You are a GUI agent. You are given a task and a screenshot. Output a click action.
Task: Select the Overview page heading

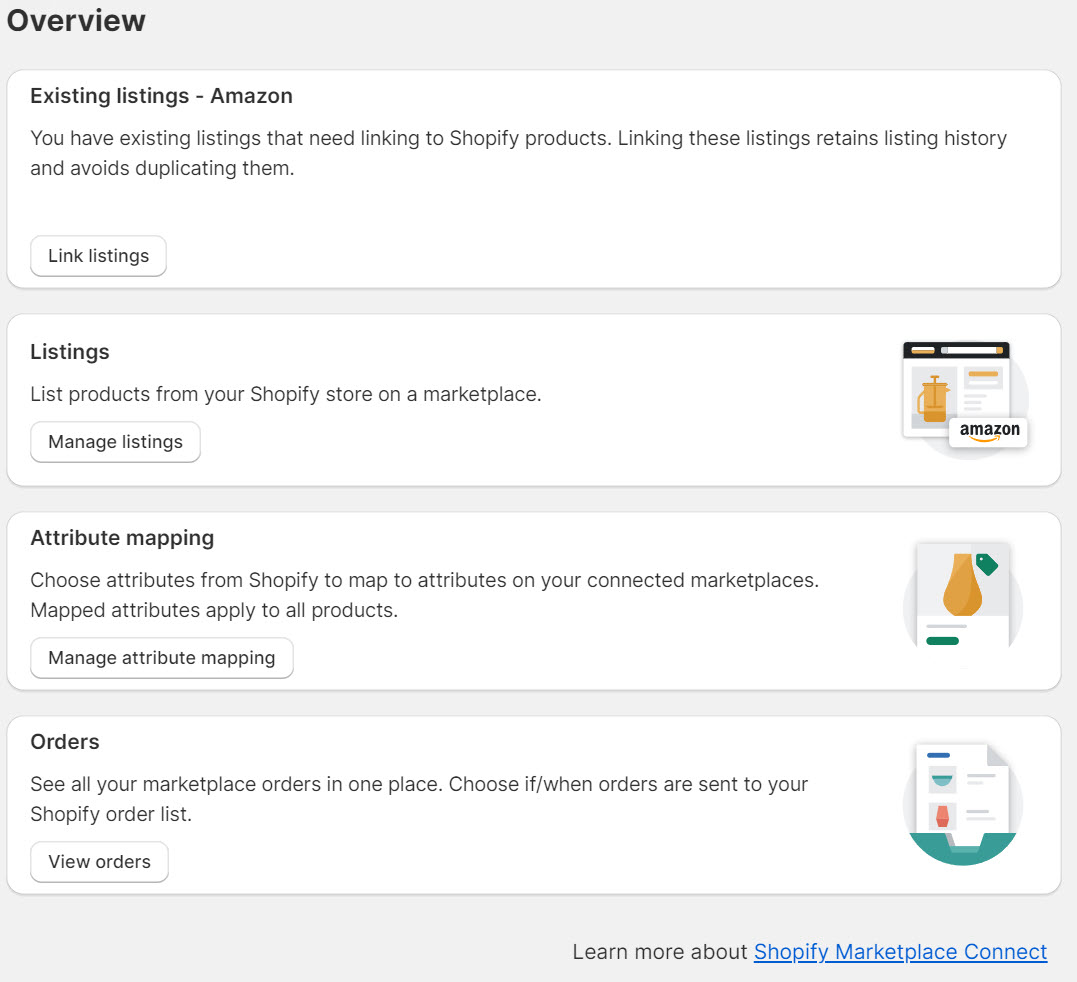pos(76,21)
